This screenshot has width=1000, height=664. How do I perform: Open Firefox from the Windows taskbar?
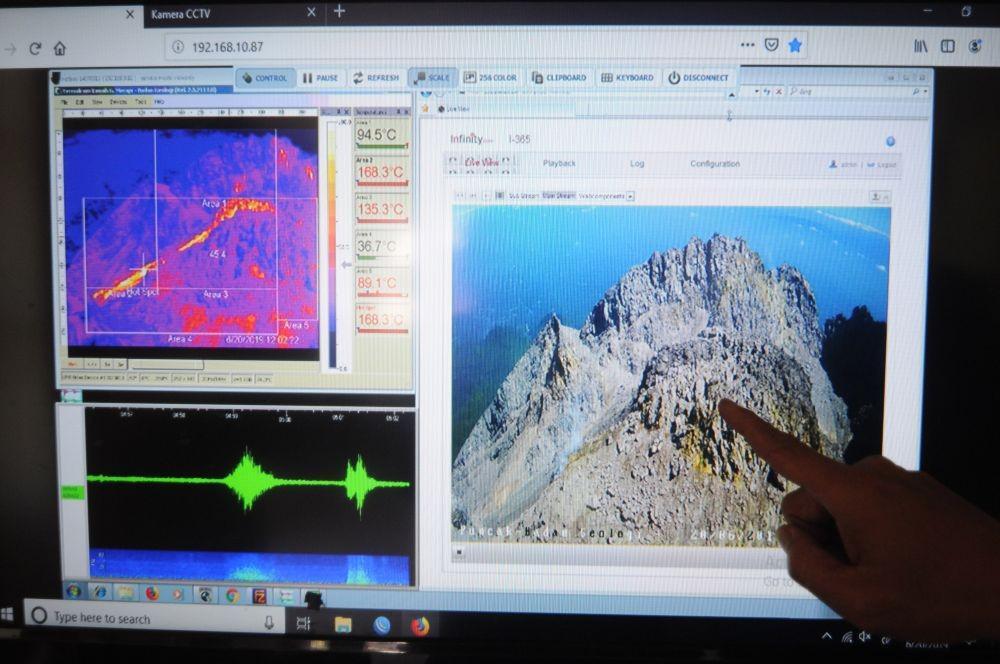tap(420, 626)
